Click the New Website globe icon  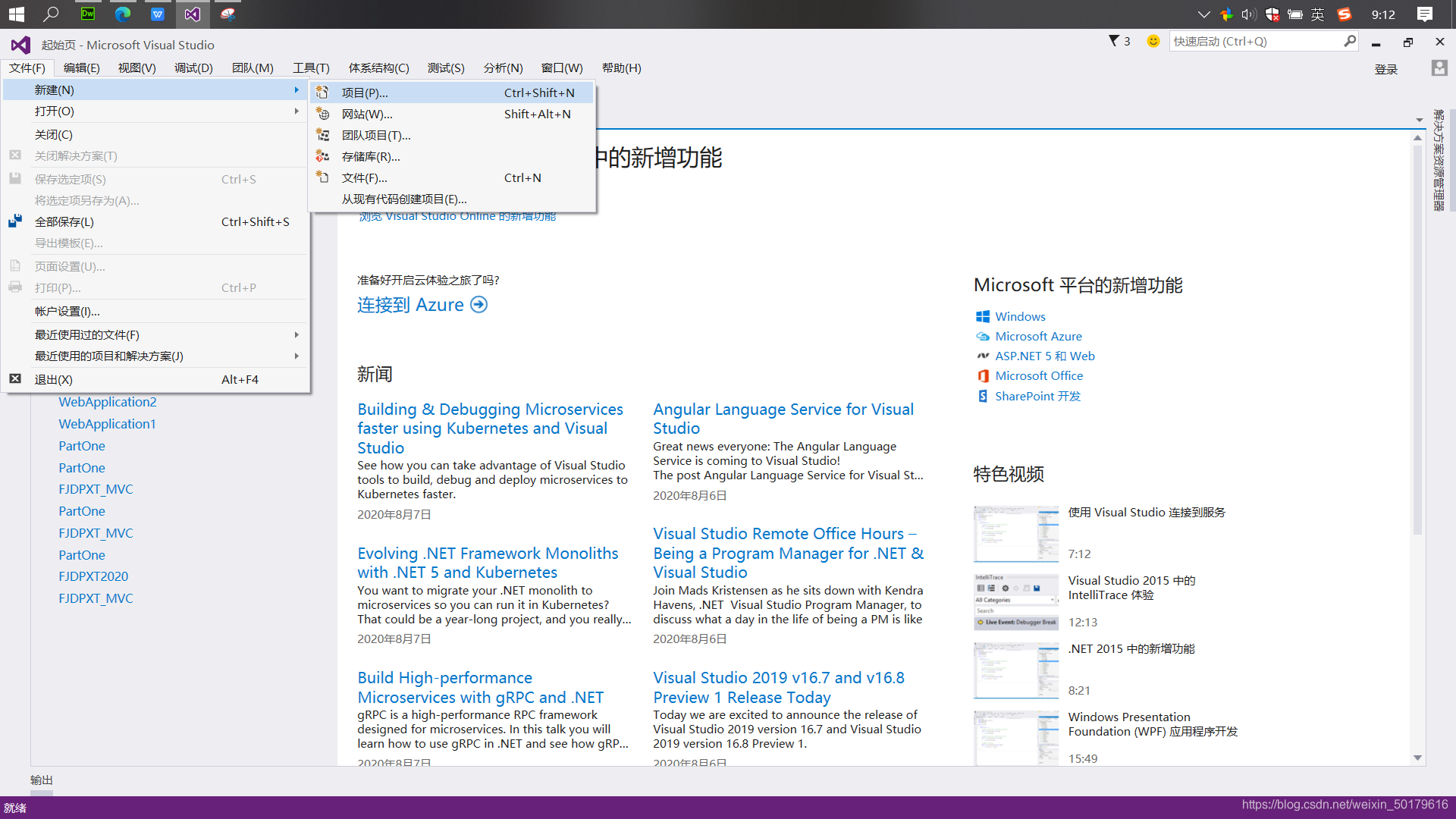pos(322,114)
